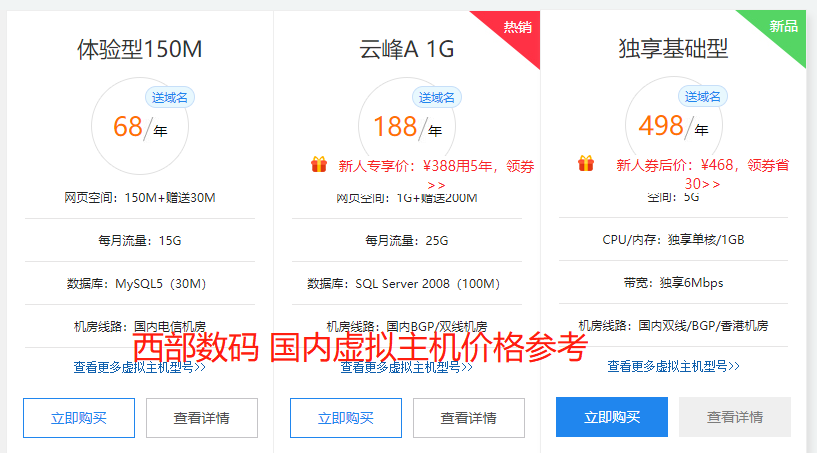Image resolution: width=817 pixels, height=453 pixels.
Task: Click 带宽：独享6Mbps text
Action: coord(673,283)
